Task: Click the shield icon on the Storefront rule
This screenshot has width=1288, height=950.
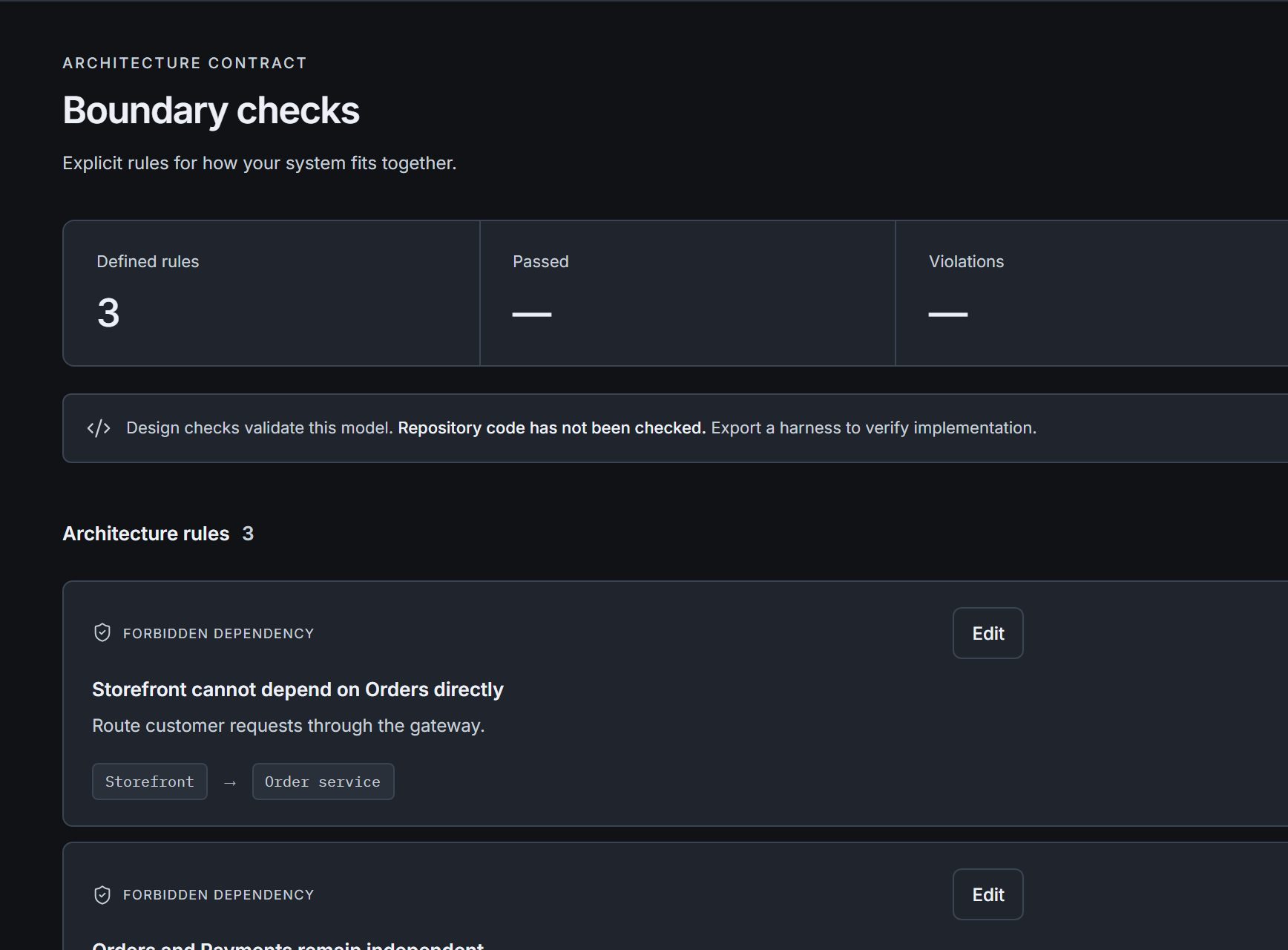Action: [102, 632]
